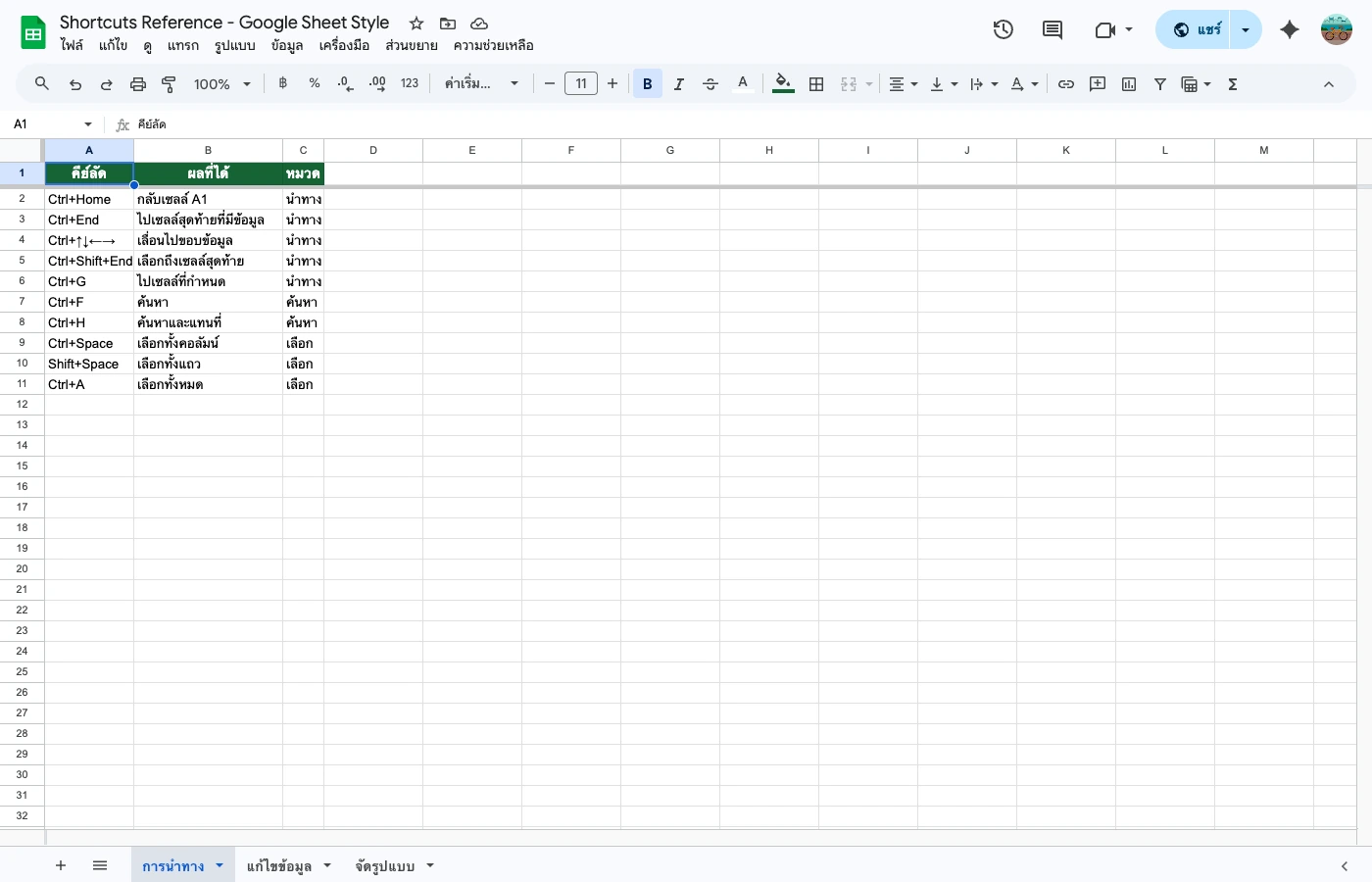The image size is (1372, 882).
Task: Switch to the จัดรูปแบบ sheet tab
Action: click(384, 865)
